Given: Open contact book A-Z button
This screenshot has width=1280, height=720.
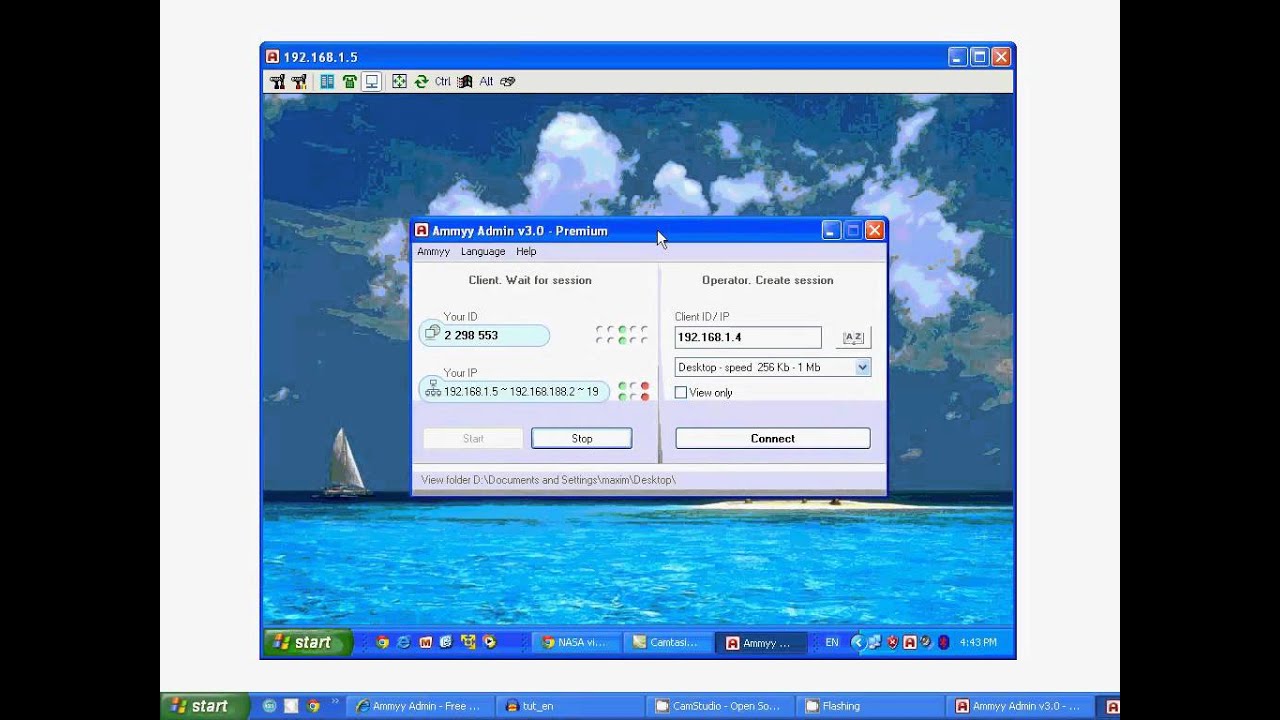Looking at the screenshot, I should [853, 338].
